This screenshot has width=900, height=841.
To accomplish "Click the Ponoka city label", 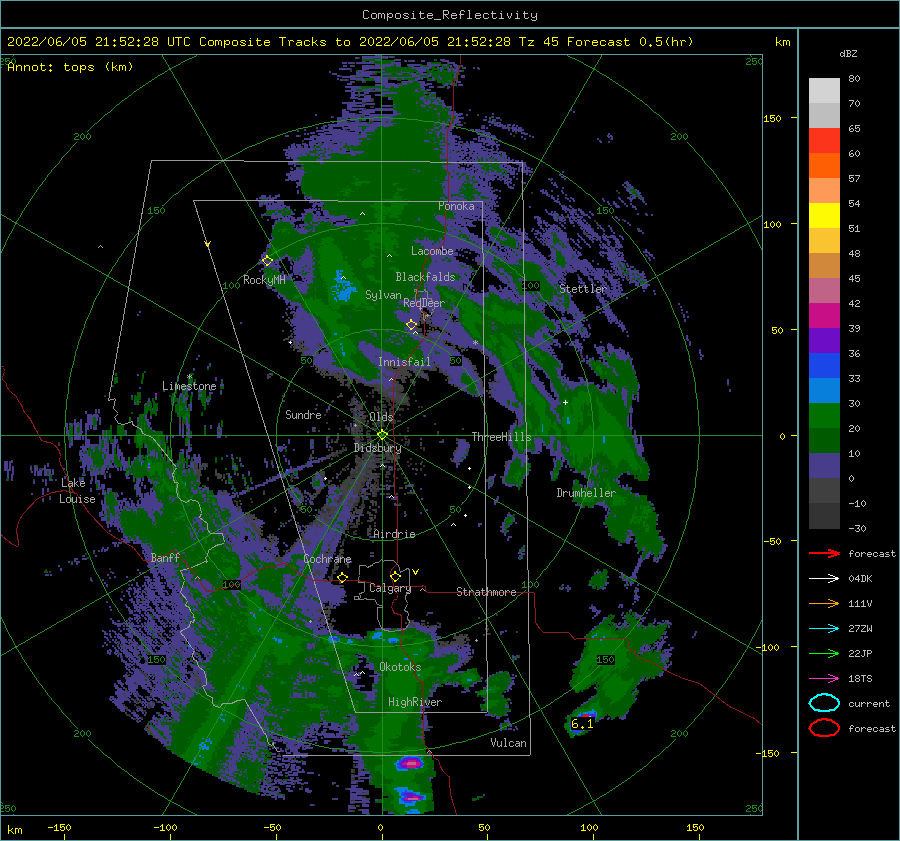I will point(456,206).
